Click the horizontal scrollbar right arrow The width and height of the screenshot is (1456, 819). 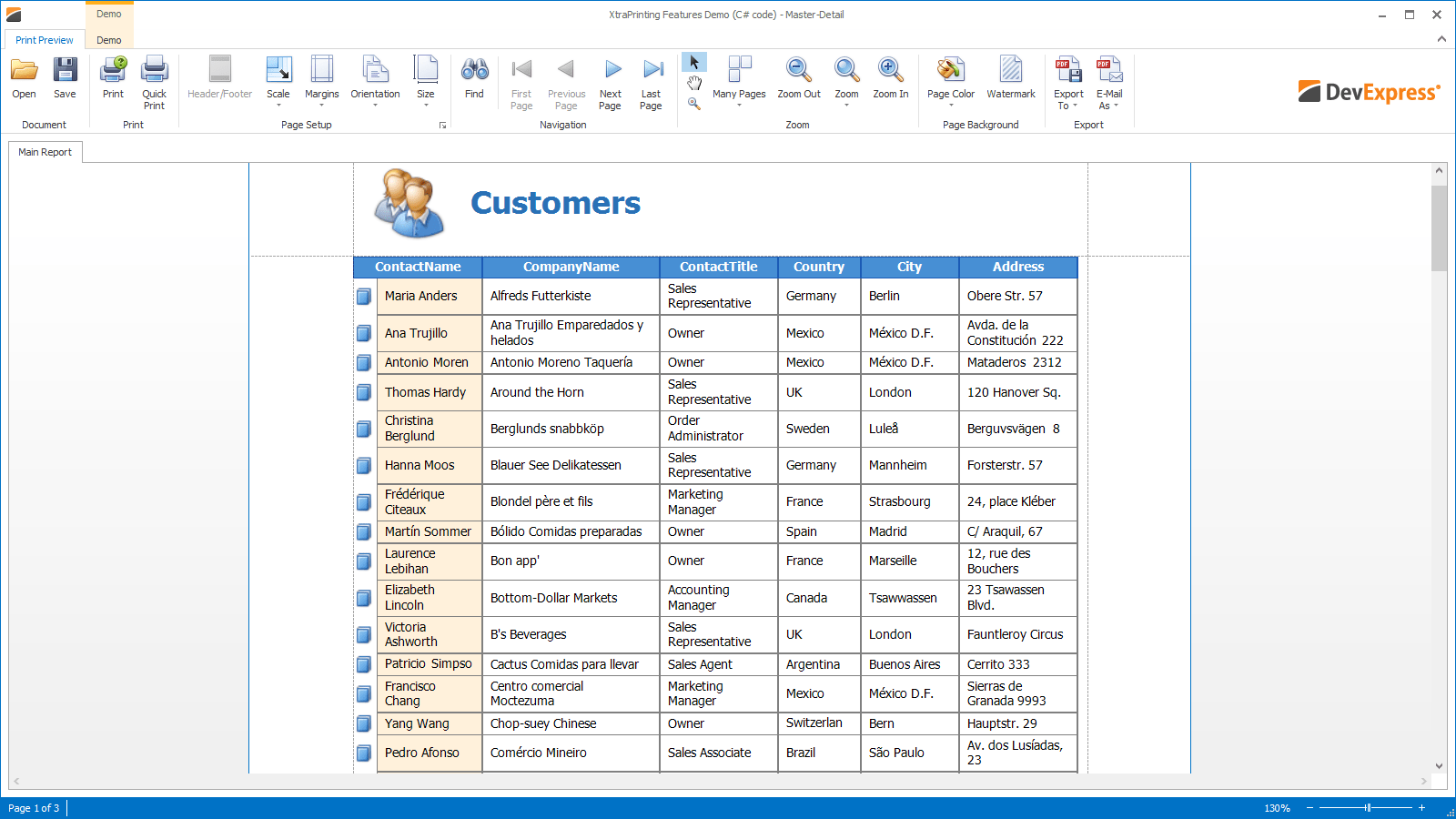[x=1424, y=781]
